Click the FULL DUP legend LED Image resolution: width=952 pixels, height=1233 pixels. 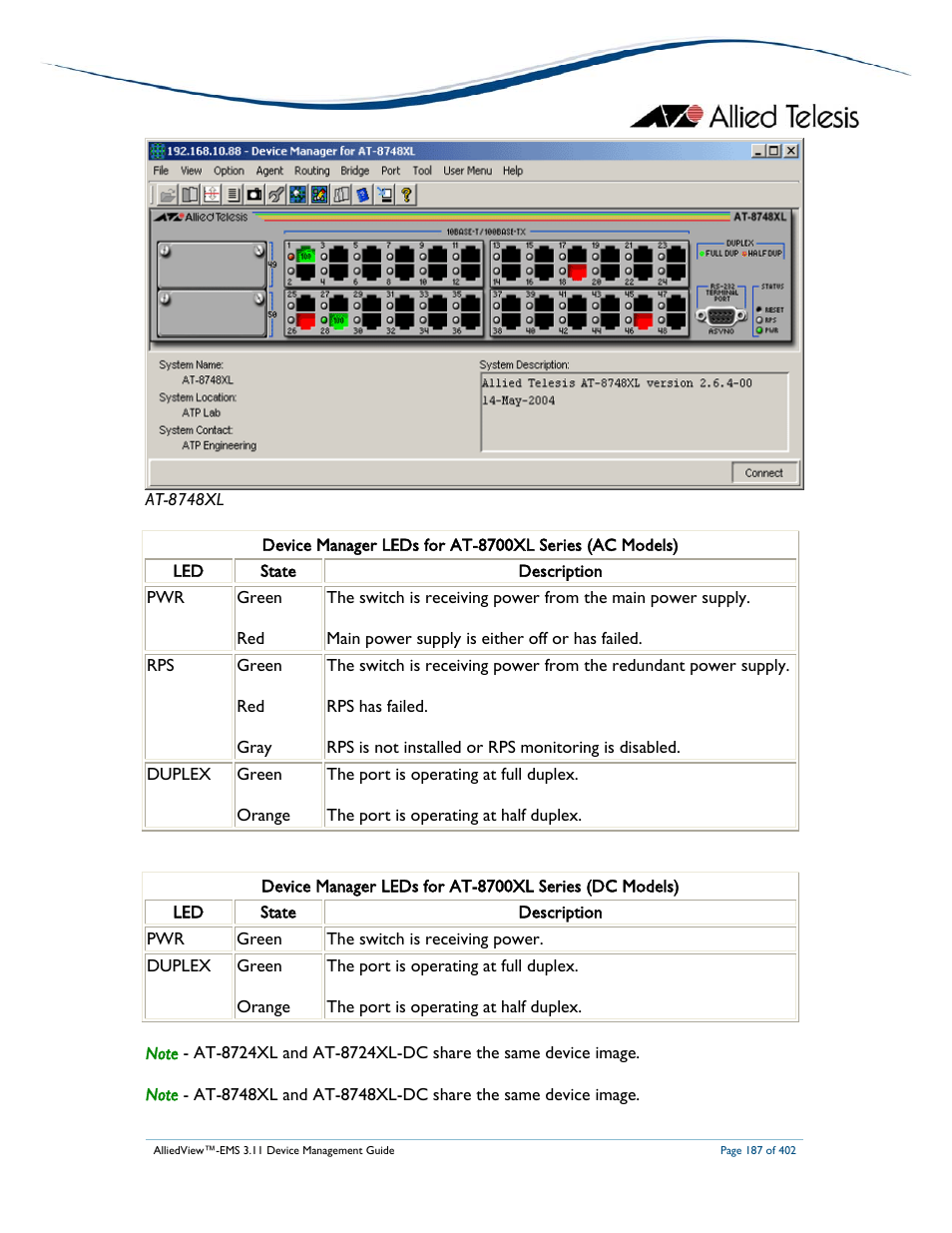click(x=702, y=254)
